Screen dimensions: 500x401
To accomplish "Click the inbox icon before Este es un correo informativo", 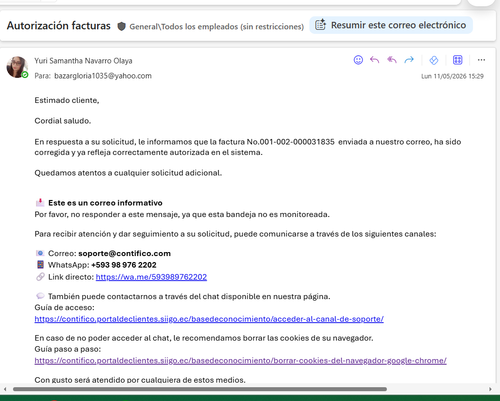I will click(40, 202).
